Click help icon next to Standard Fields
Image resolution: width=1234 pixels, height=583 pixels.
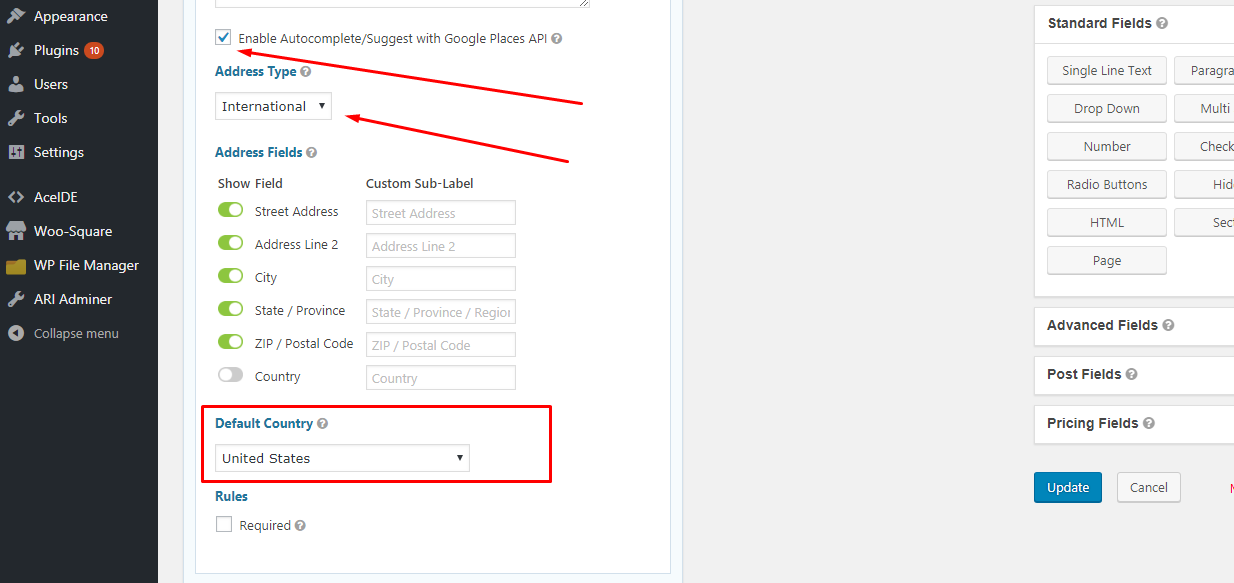[x=1162, y=24]
